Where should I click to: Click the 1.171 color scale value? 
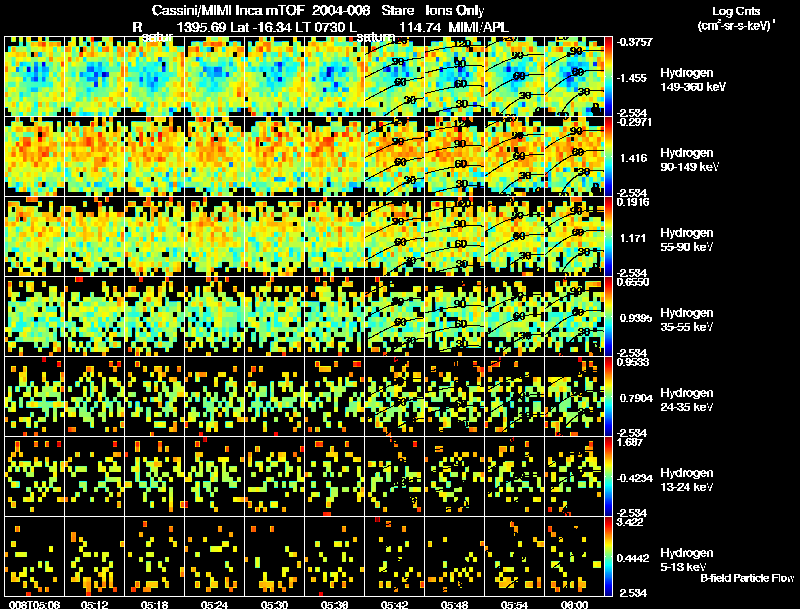point(633,238)
